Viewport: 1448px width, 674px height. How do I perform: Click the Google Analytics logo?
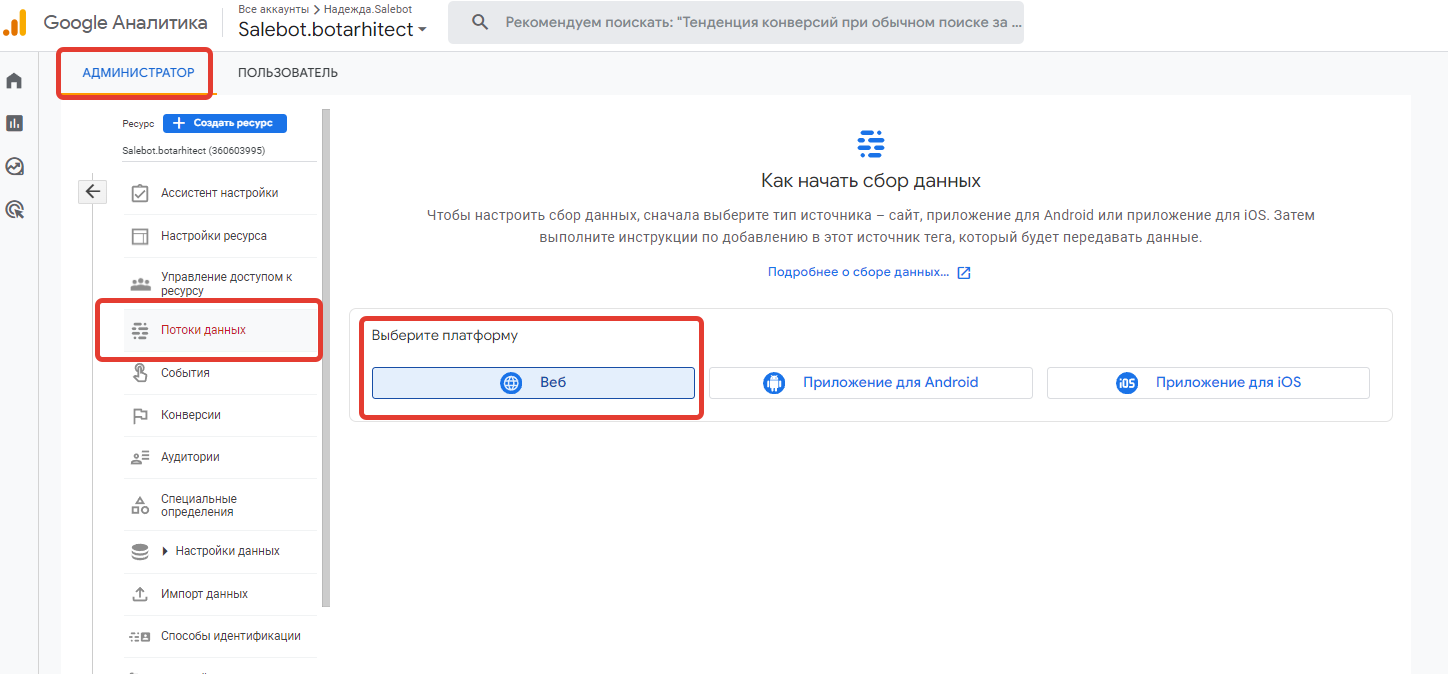[x=16, y=22]
